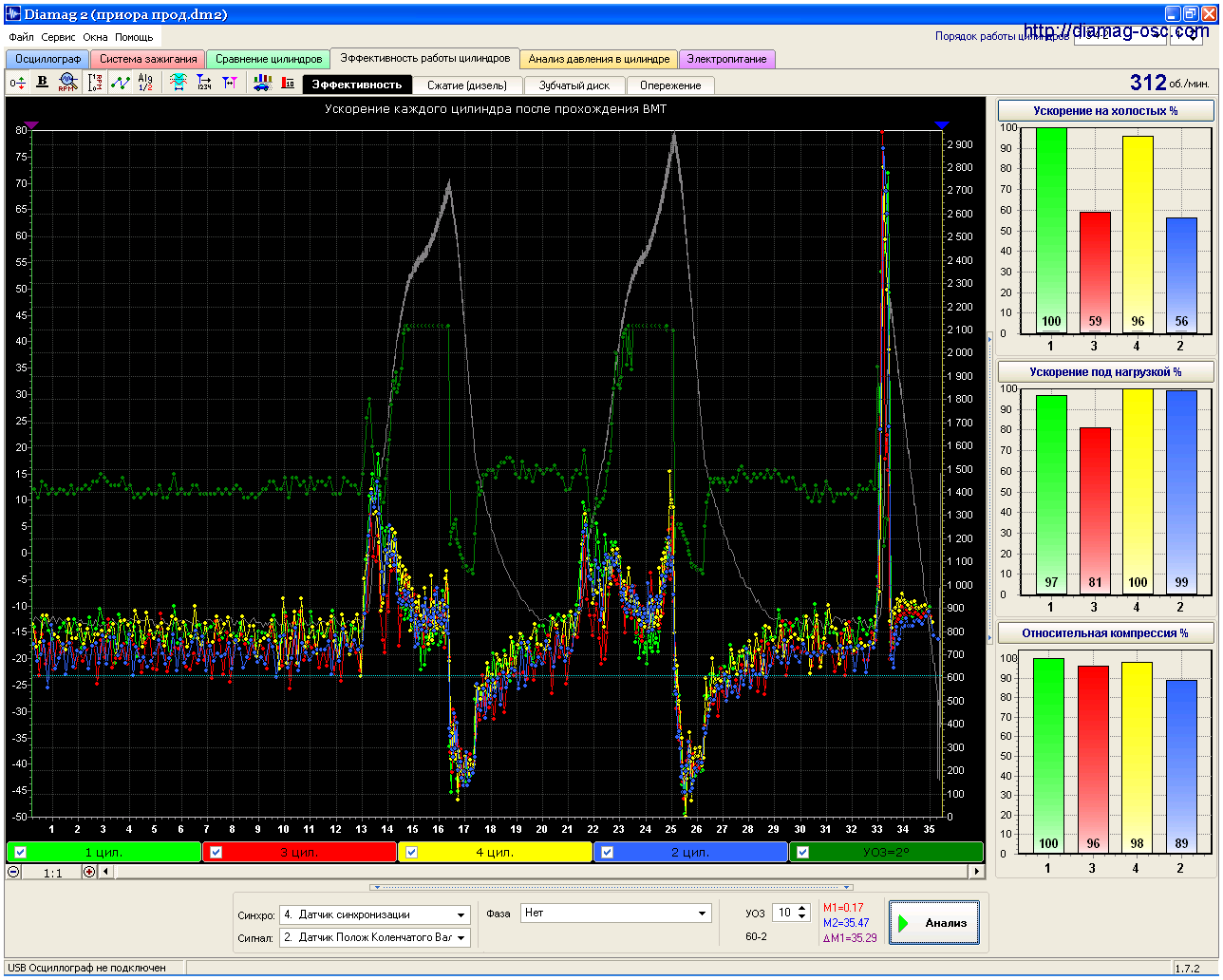Click the zoom in plus icon
The width and height of the screenshot is (1223, 980).
click(x=89, y=872)
